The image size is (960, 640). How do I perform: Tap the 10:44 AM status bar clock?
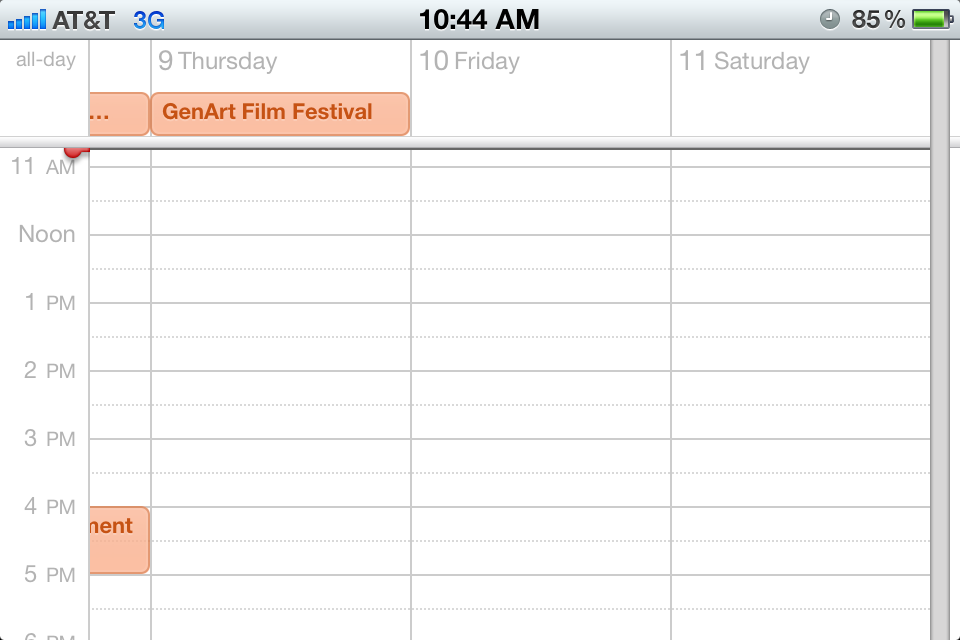[x=479, y=19]
